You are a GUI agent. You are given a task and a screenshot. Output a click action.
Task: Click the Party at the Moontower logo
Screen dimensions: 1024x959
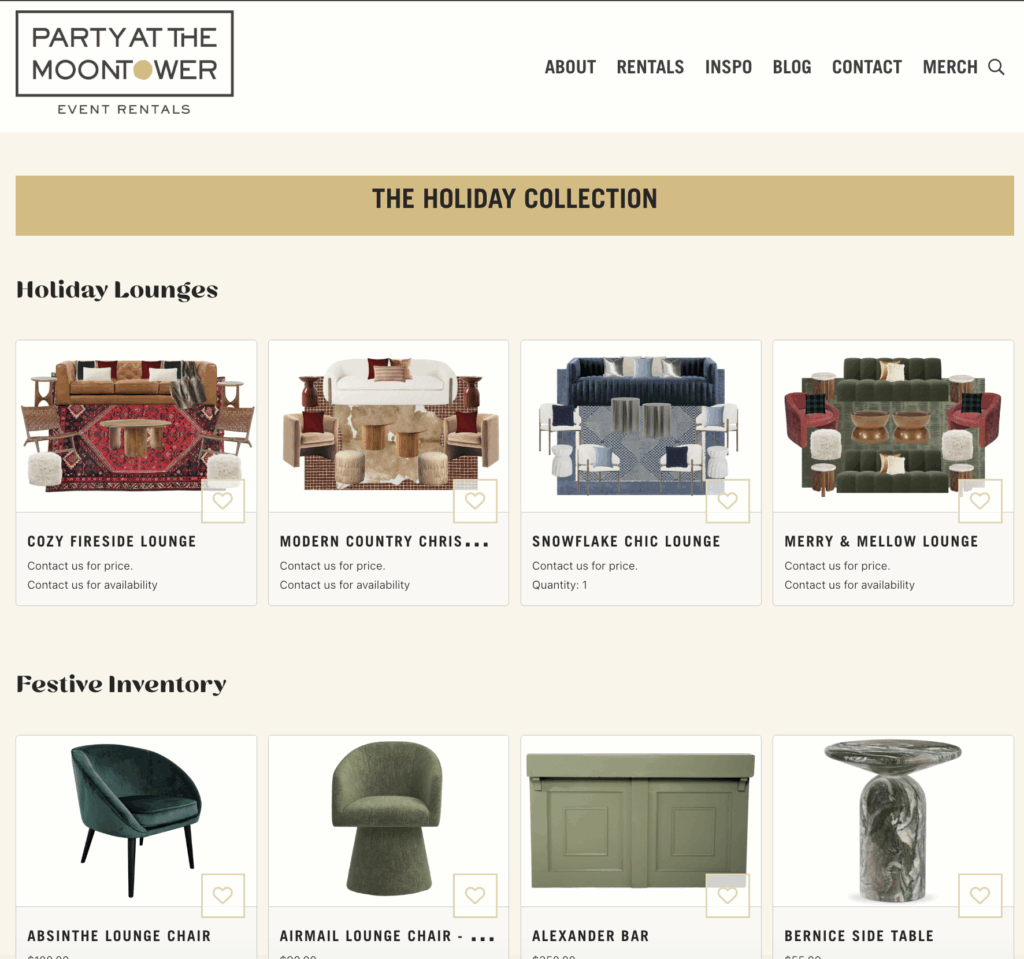click(125, 63)
